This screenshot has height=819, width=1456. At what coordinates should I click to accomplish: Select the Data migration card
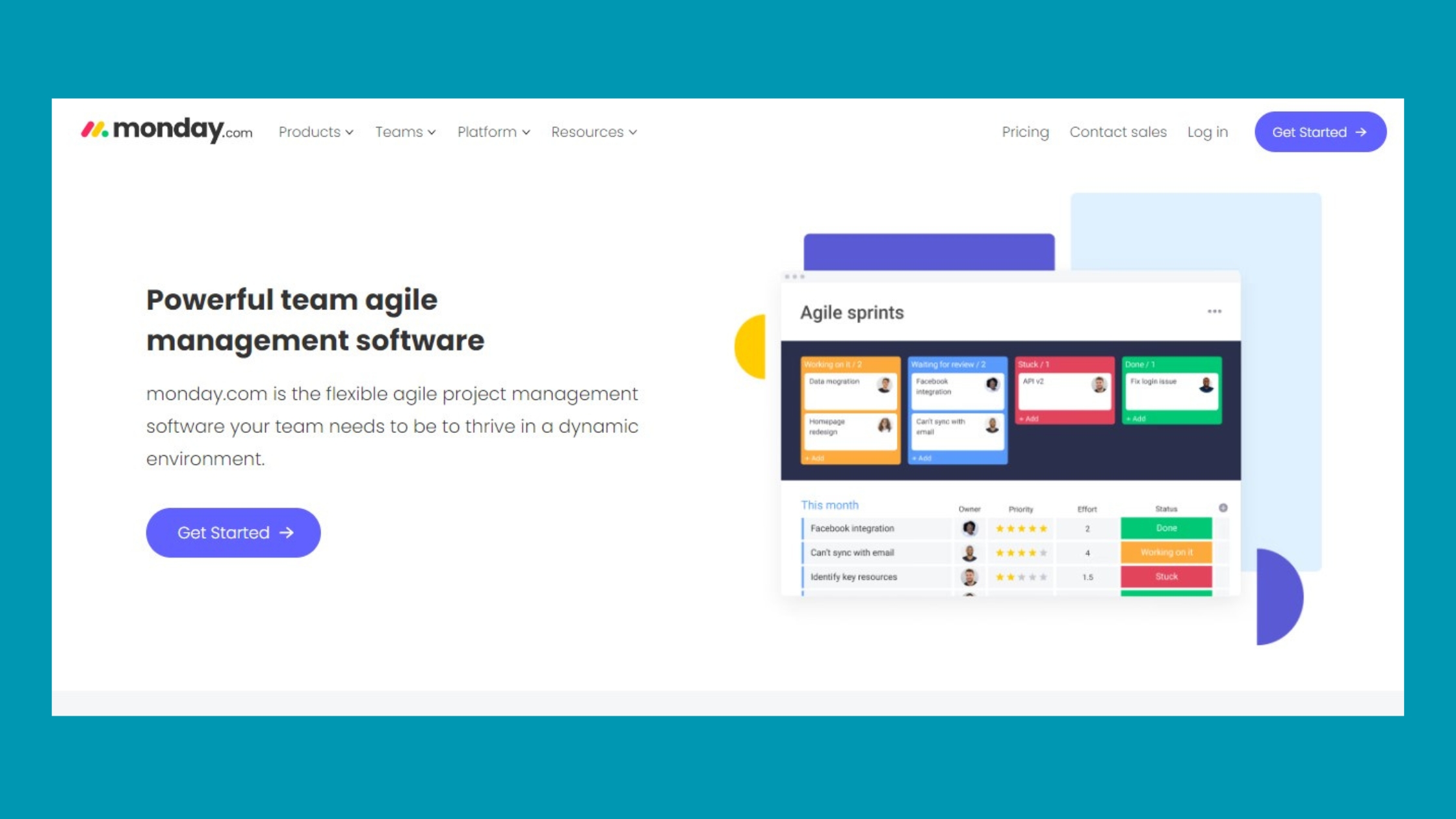pos(850,390)
